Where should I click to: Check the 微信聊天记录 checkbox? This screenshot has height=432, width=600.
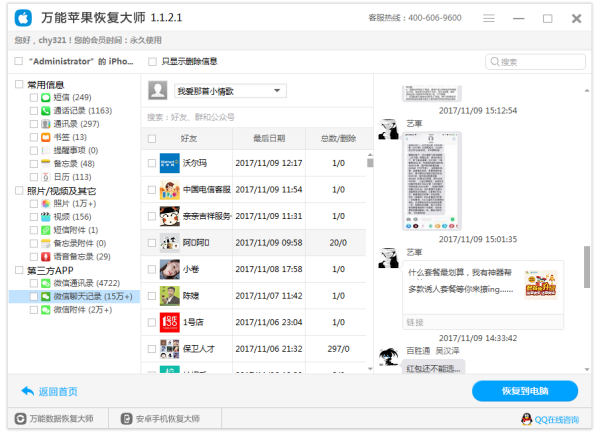pyautogui.click(x=34, y=297)
